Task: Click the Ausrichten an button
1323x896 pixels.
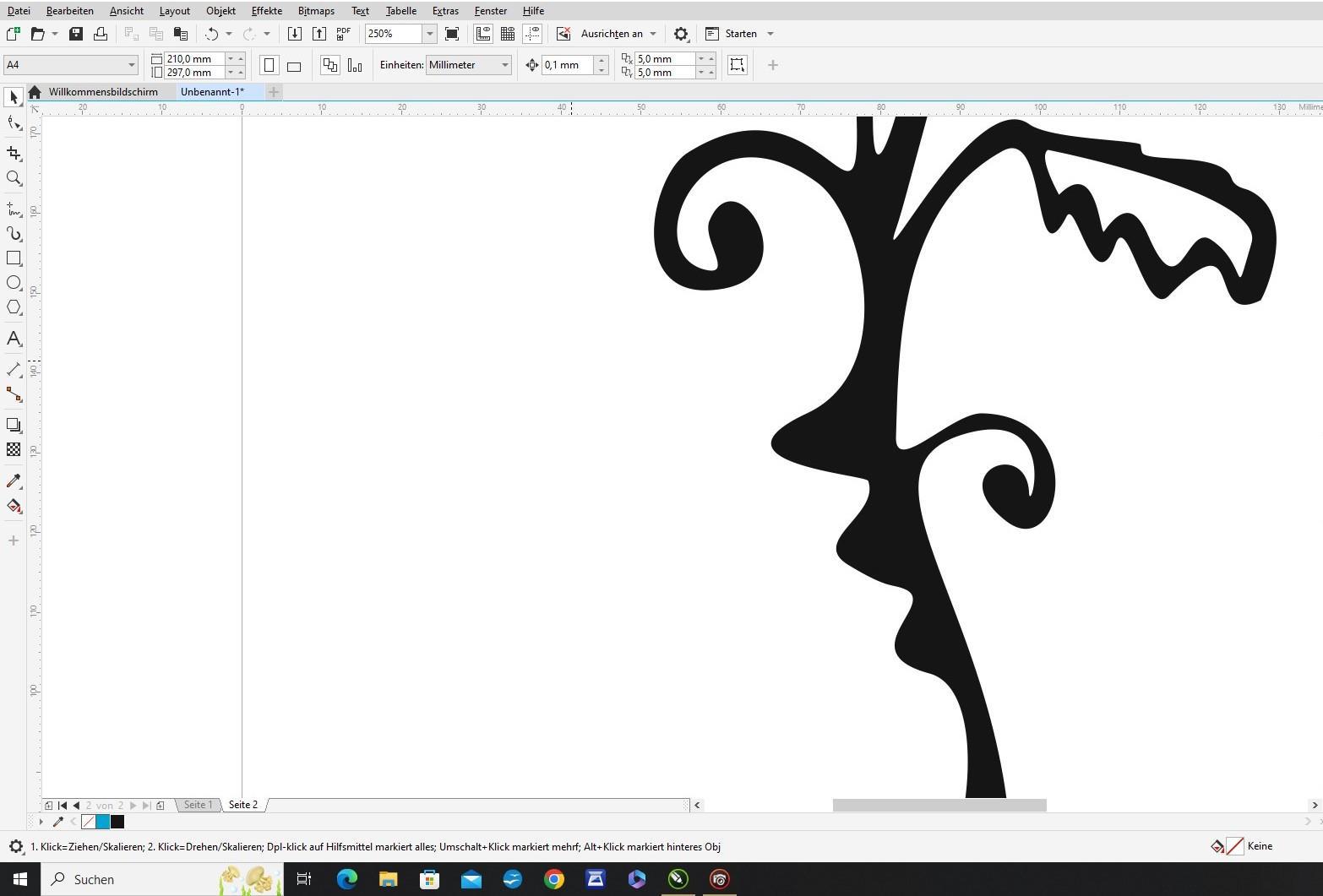Action: 612,34
